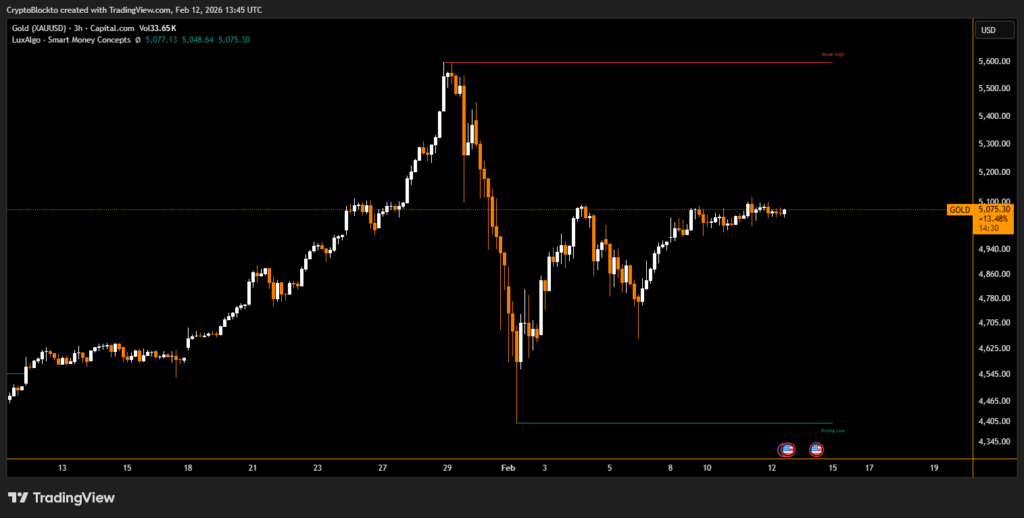The image size is (1024, 518).
Task: Click the 5,075.30 current price label
Action: click(995, 210)
